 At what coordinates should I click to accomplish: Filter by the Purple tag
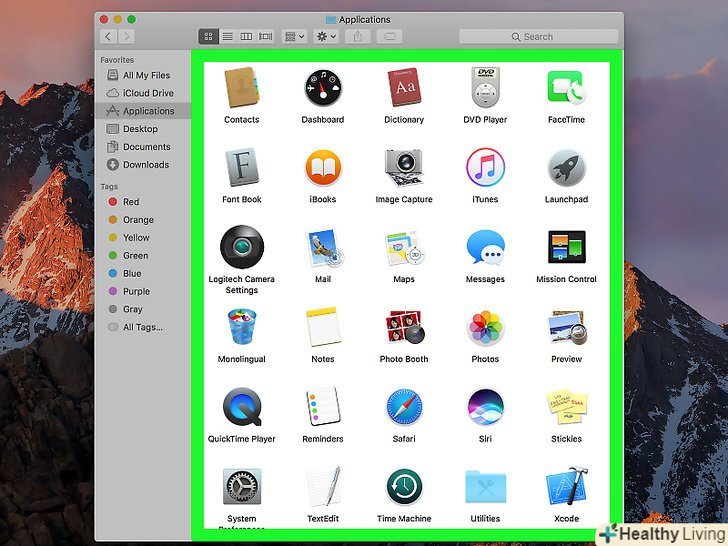(x=143, y=291)
